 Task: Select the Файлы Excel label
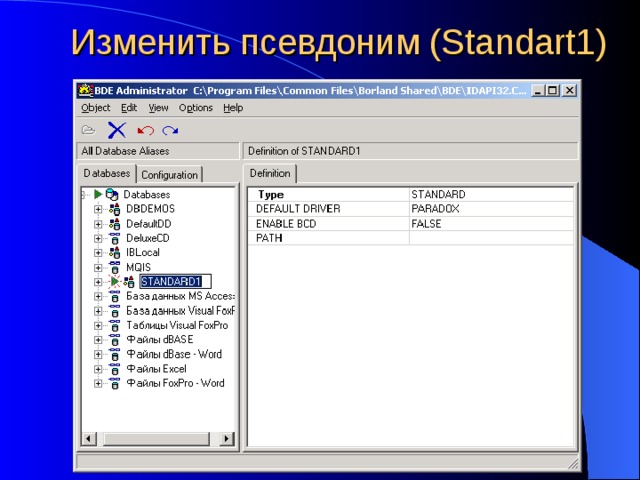[156, 369]
